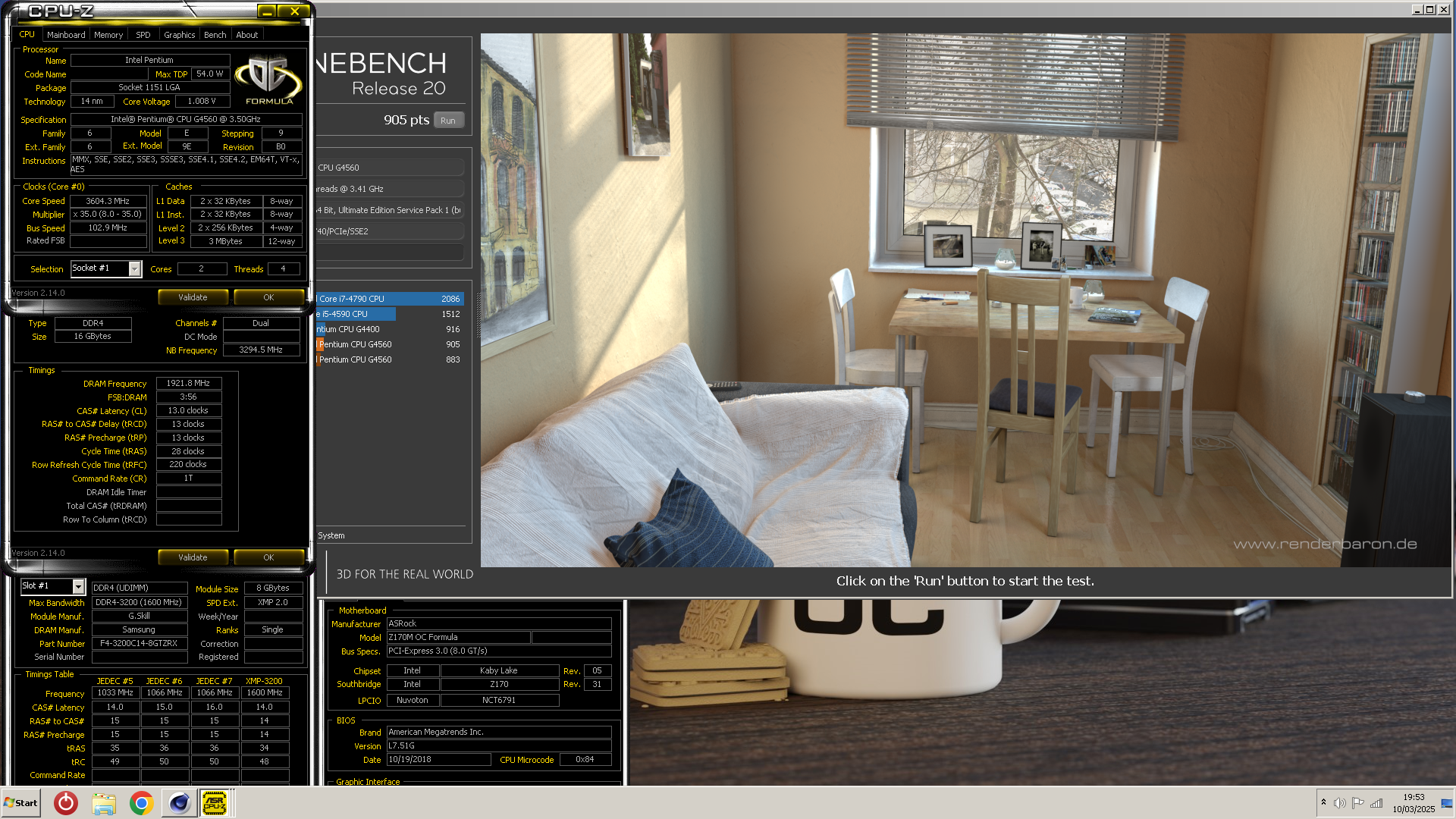Maximize the Cinebench window
Viewport: 1456px width, 819px height.
pyautogui.click(x=1429, y=9)
